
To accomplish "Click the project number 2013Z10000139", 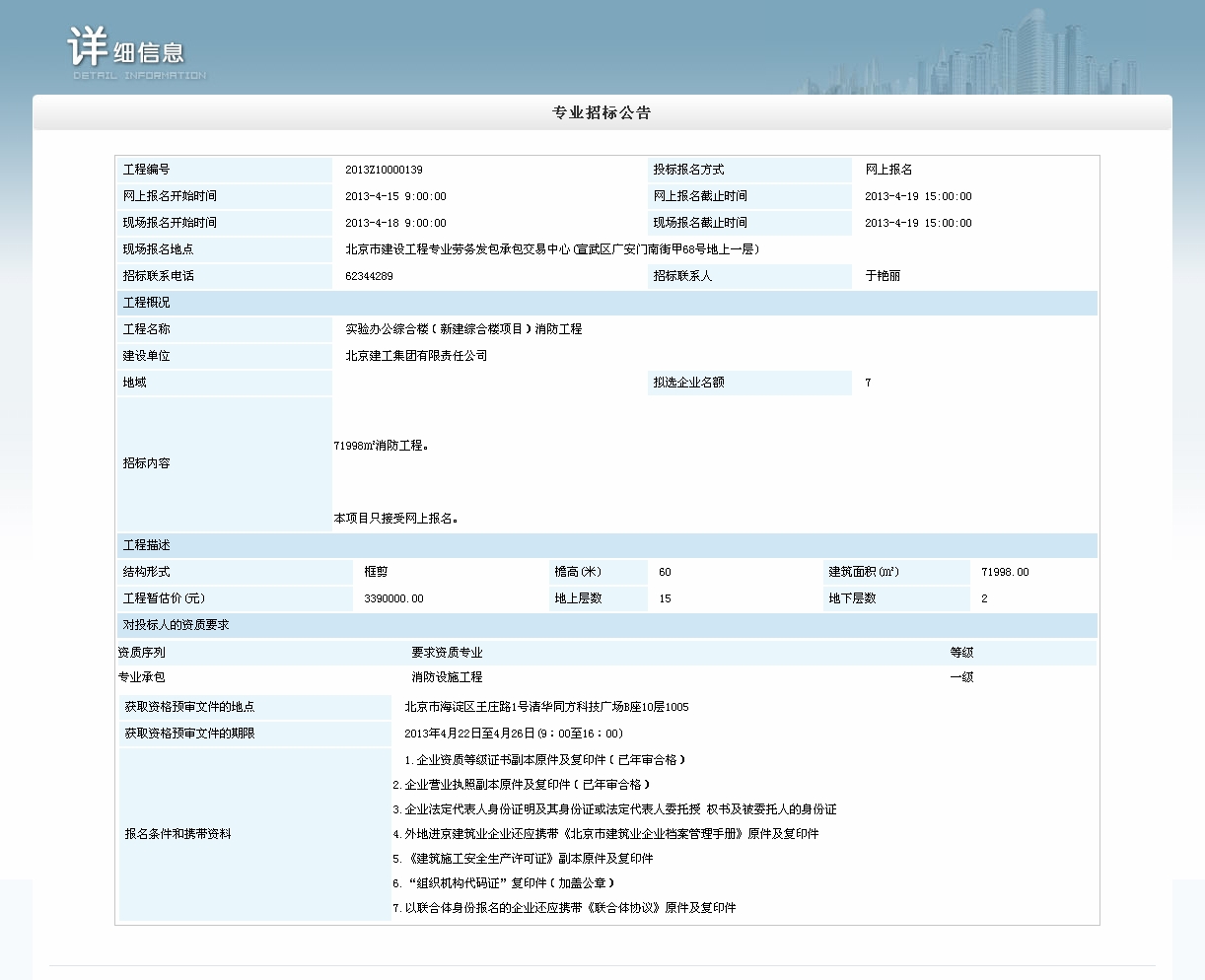I will [384, 171].
